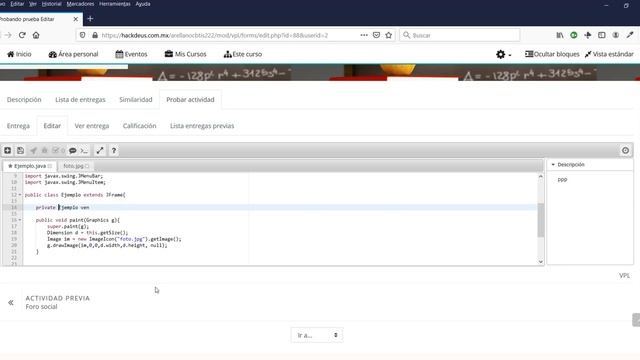Open the comments speech bubble icon
Viewport: 640px width, 360px height.
click(x=73, y=151)
